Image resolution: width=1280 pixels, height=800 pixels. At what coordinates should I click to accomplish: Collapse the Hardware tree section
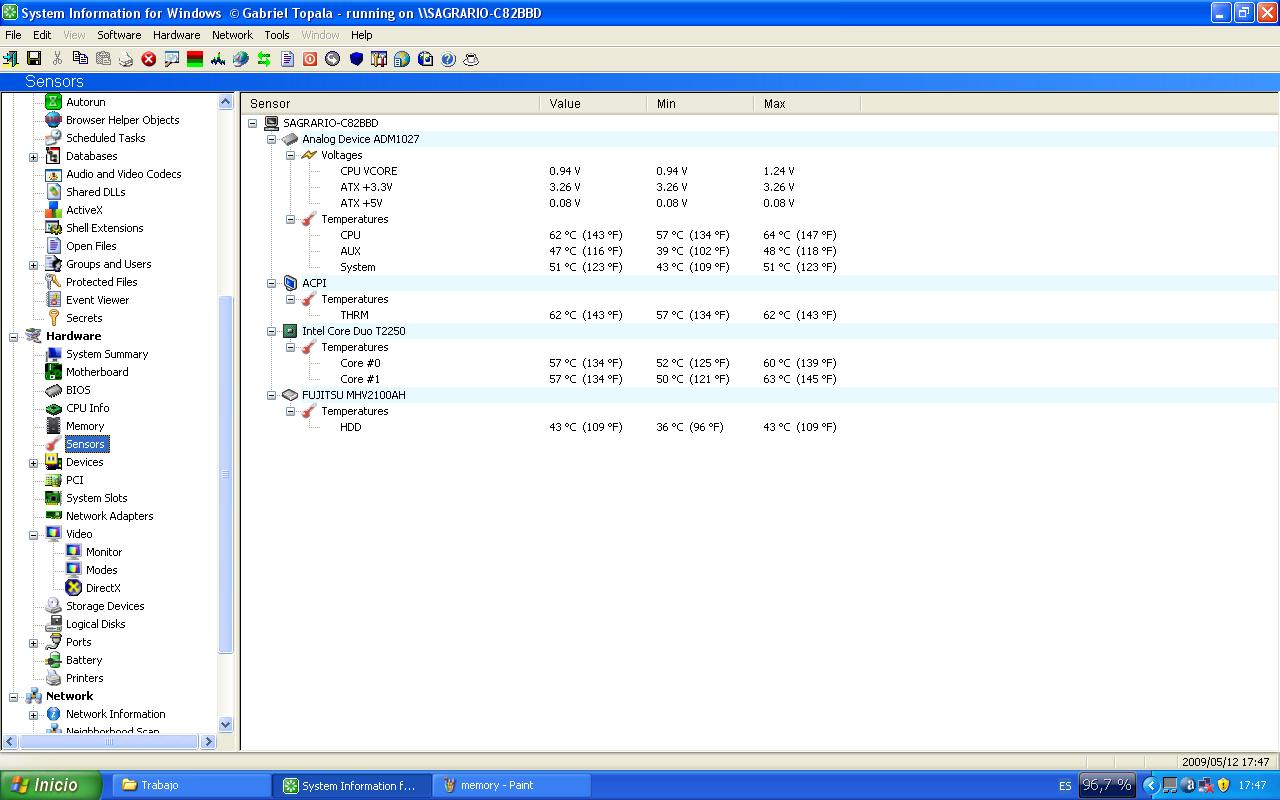click(14, 337)
